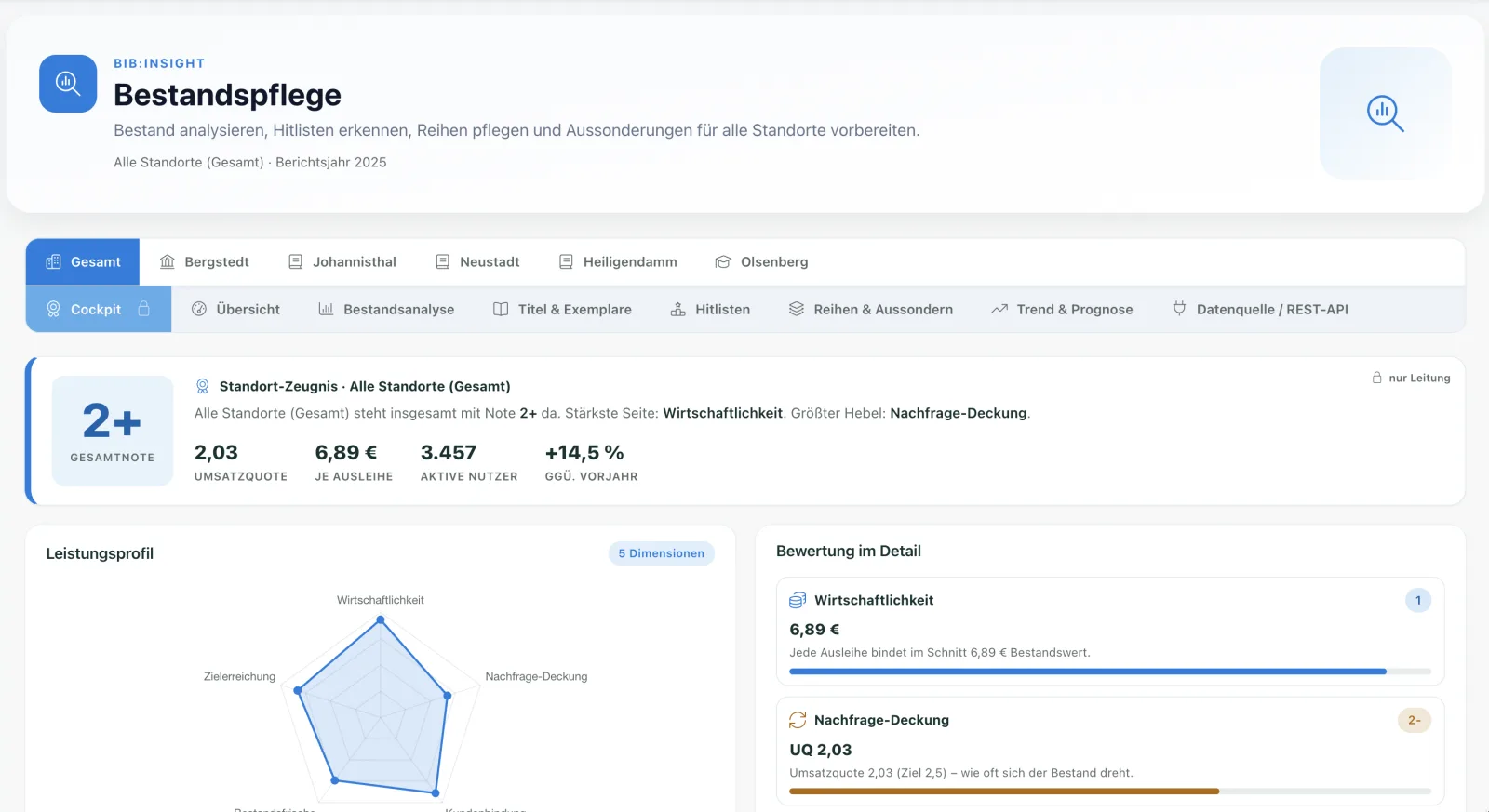Click the lock icon beside Cockpit
The image size is (1489, 812).
[144, 309]
